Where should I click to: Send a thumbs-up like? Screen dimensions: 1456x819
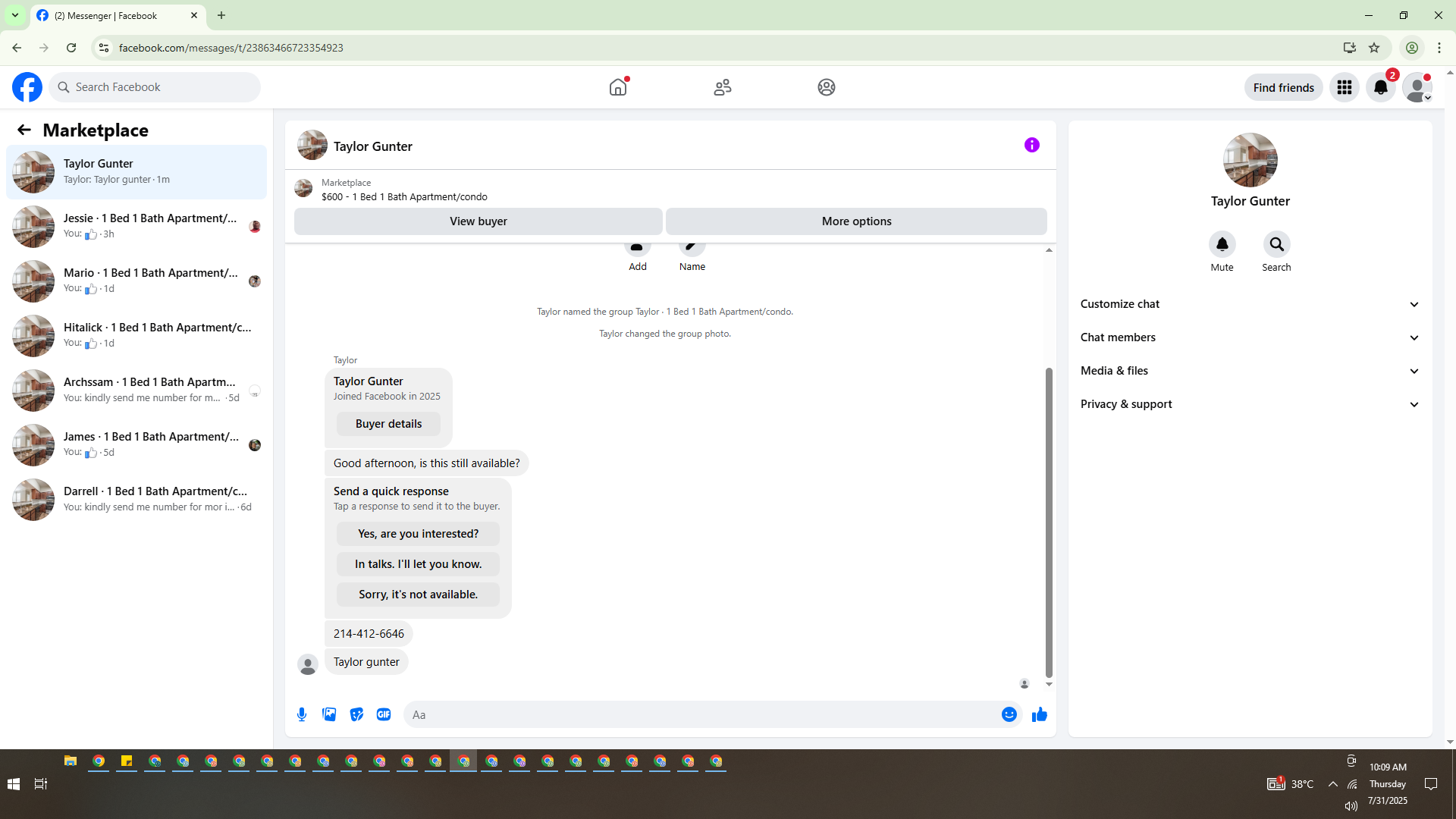point(1039,714)
